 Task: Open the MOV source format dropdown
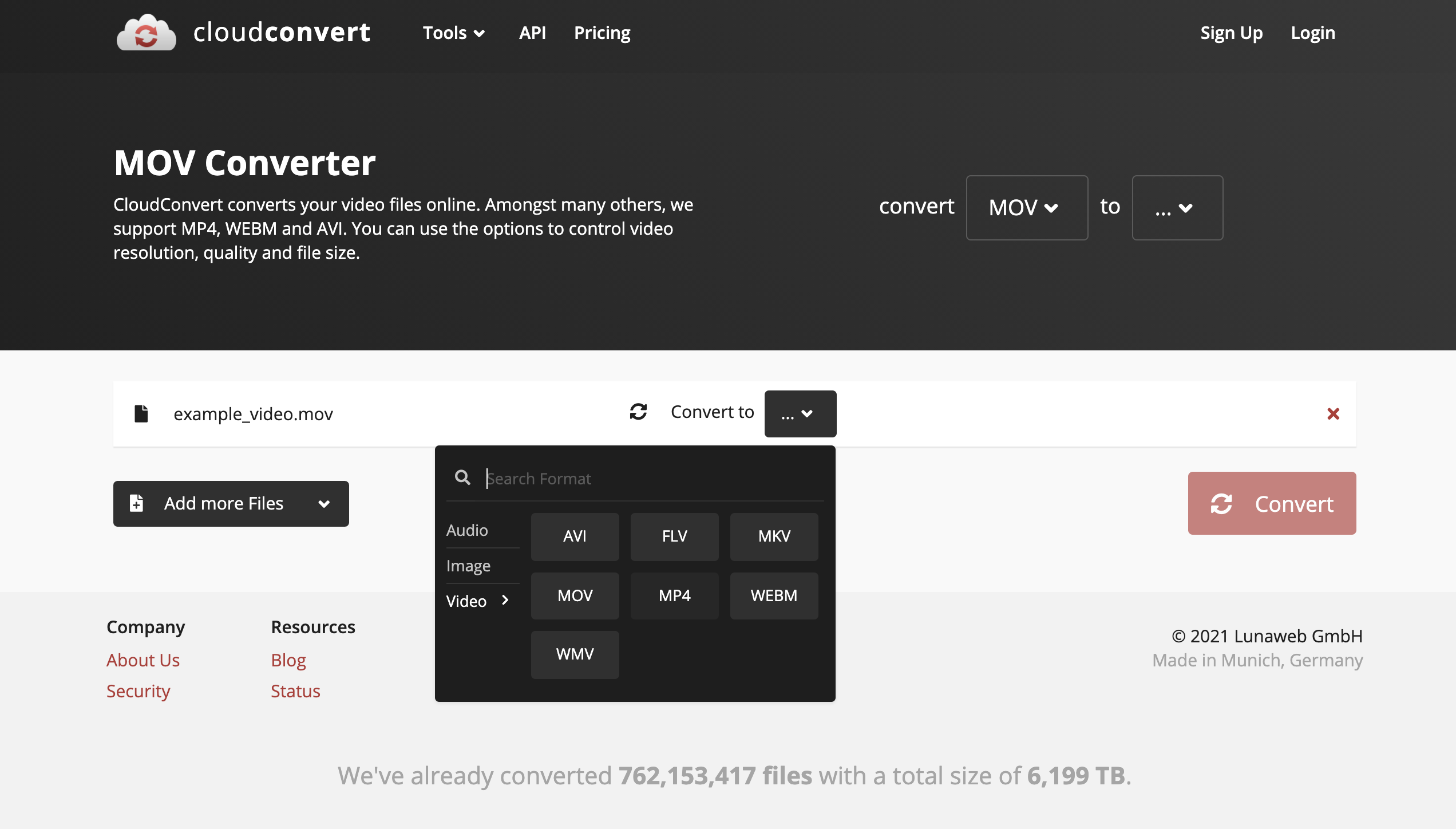point(1027,207)
